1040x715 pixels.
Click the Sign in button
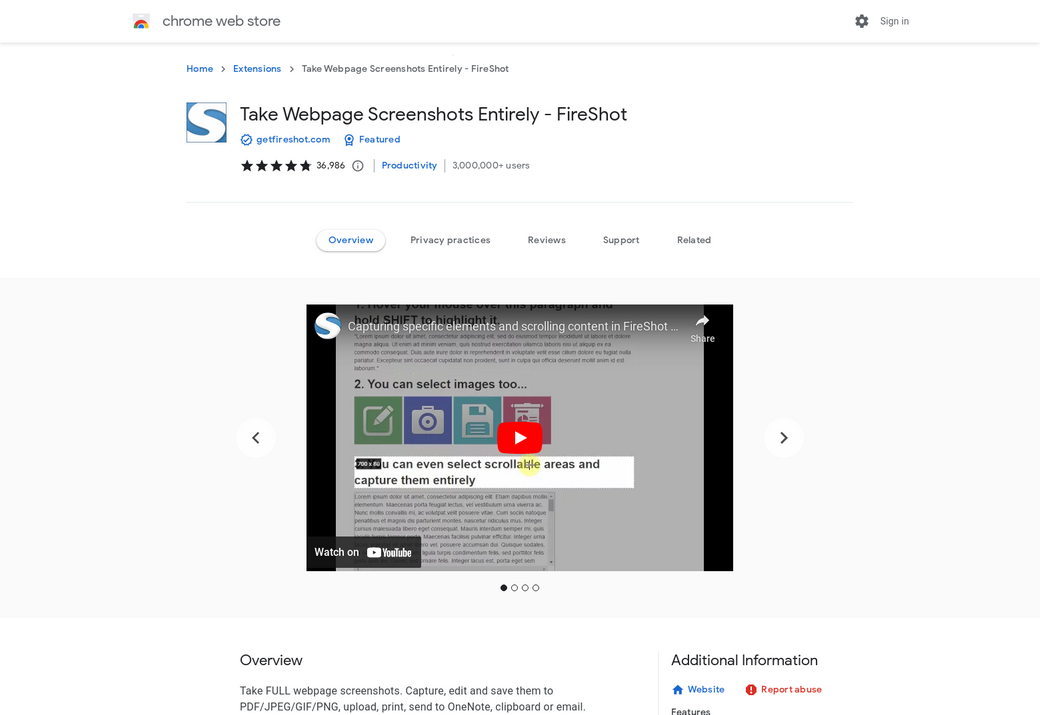[x=894, y=21]
